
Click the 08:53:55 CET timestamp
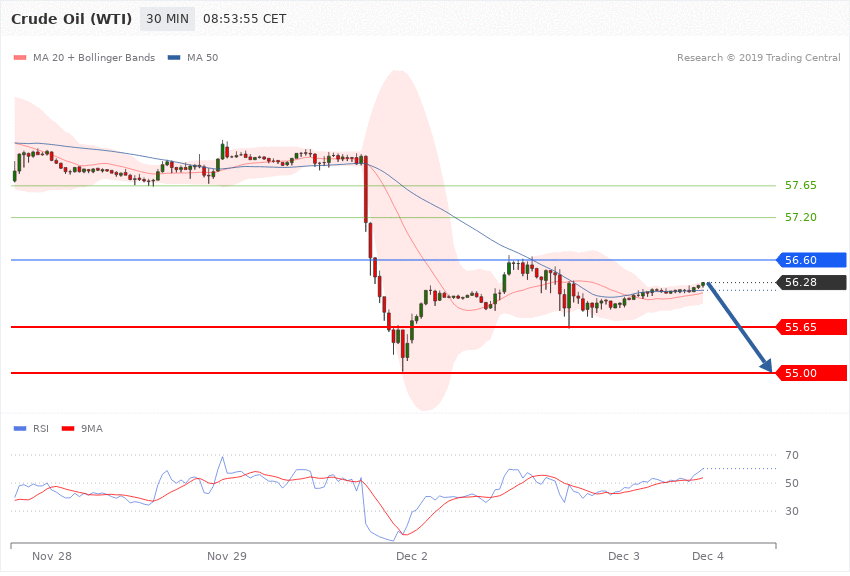[x=244, y=19]
